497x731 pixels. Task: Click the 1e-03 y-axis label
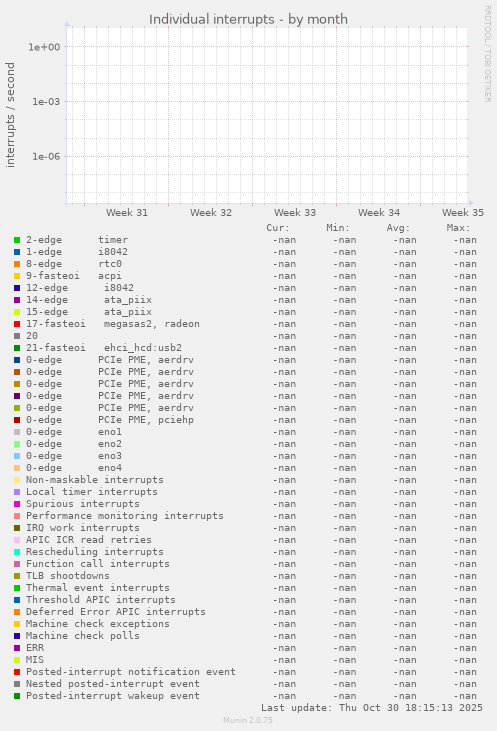(46, 102)
